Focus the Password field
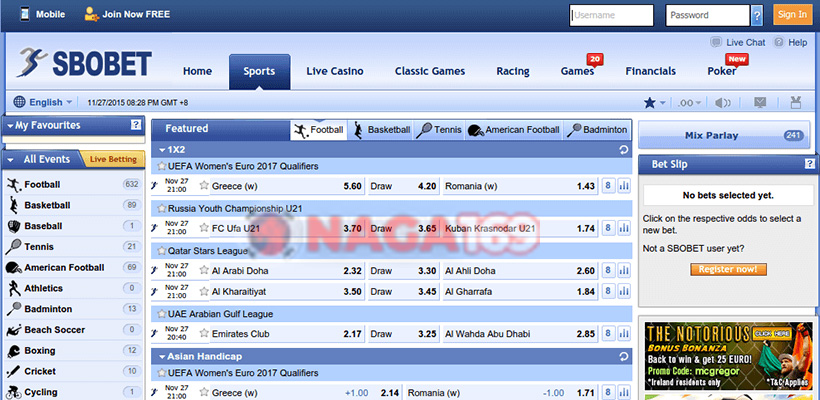Image resolution: width=820 pixels, height=400 pixels. (x=708, y=15)
